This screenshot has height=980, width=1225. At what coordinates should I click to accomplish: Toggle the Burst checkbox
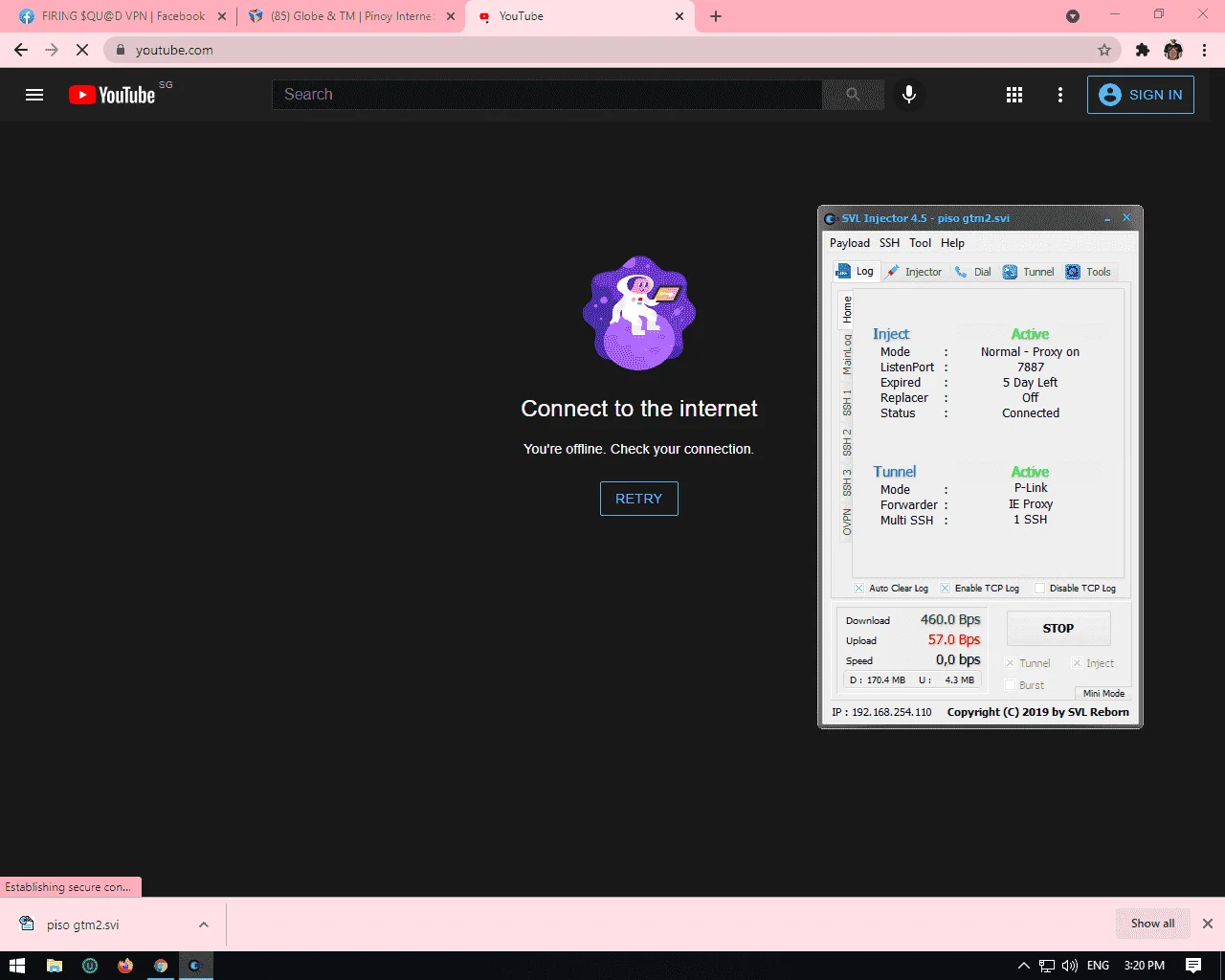1010,685
